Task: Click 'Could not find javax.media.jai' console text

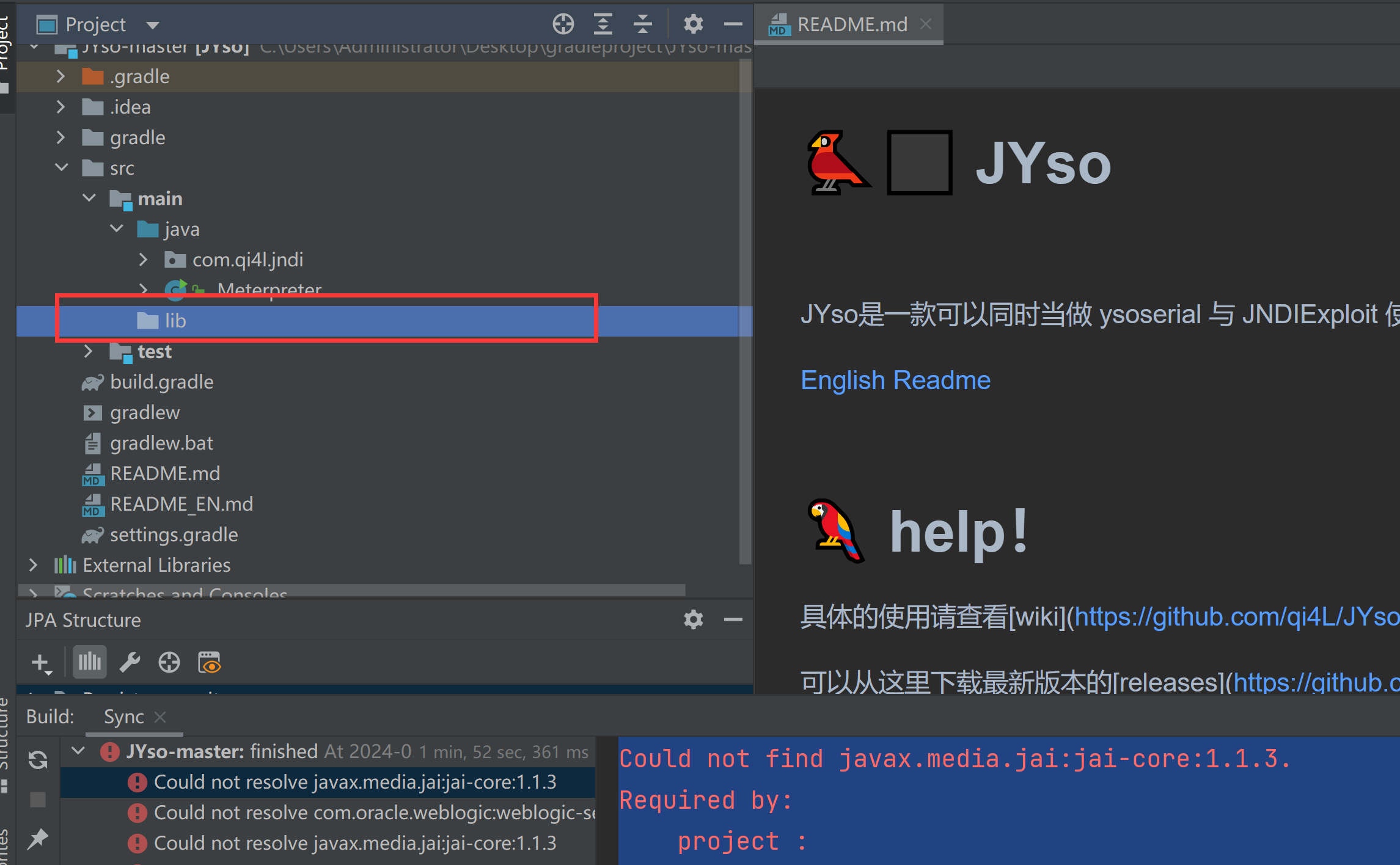Action: click(x=955, y=759)
